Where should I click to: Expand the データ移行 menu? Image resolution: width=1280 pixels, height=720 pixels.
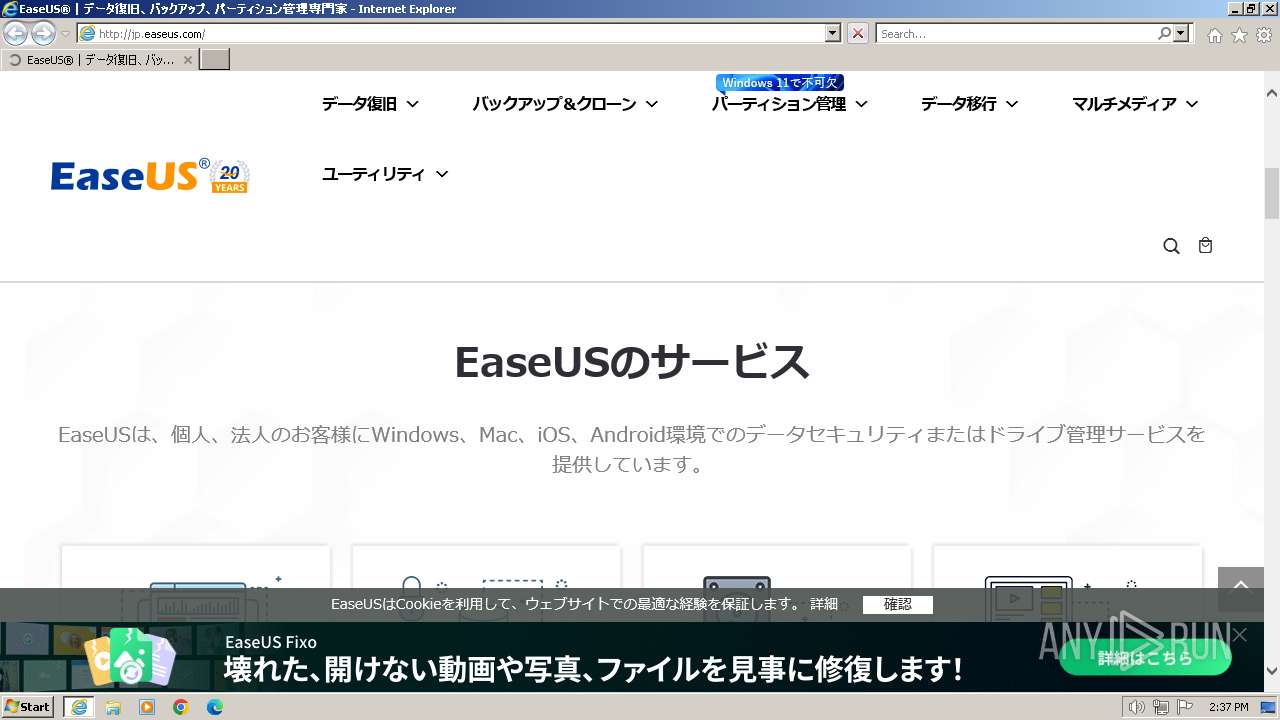[969, 104]
